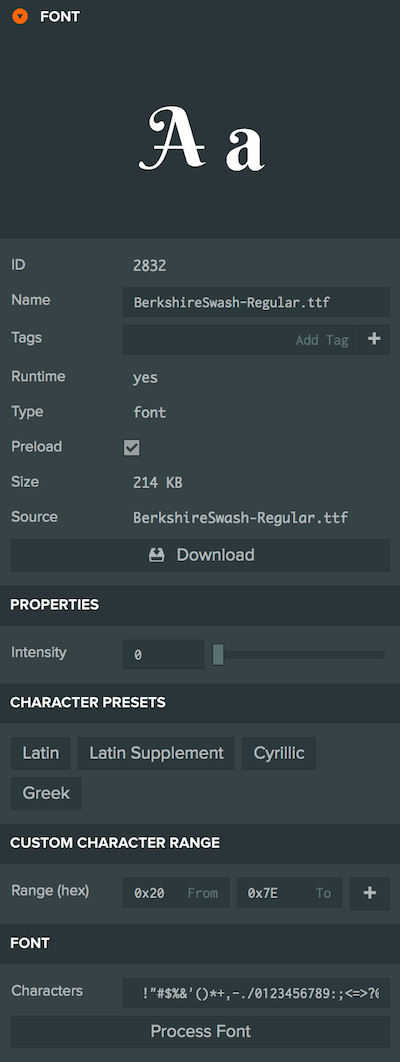Collapse the FONT panel with orange arrow

(20, 16)
